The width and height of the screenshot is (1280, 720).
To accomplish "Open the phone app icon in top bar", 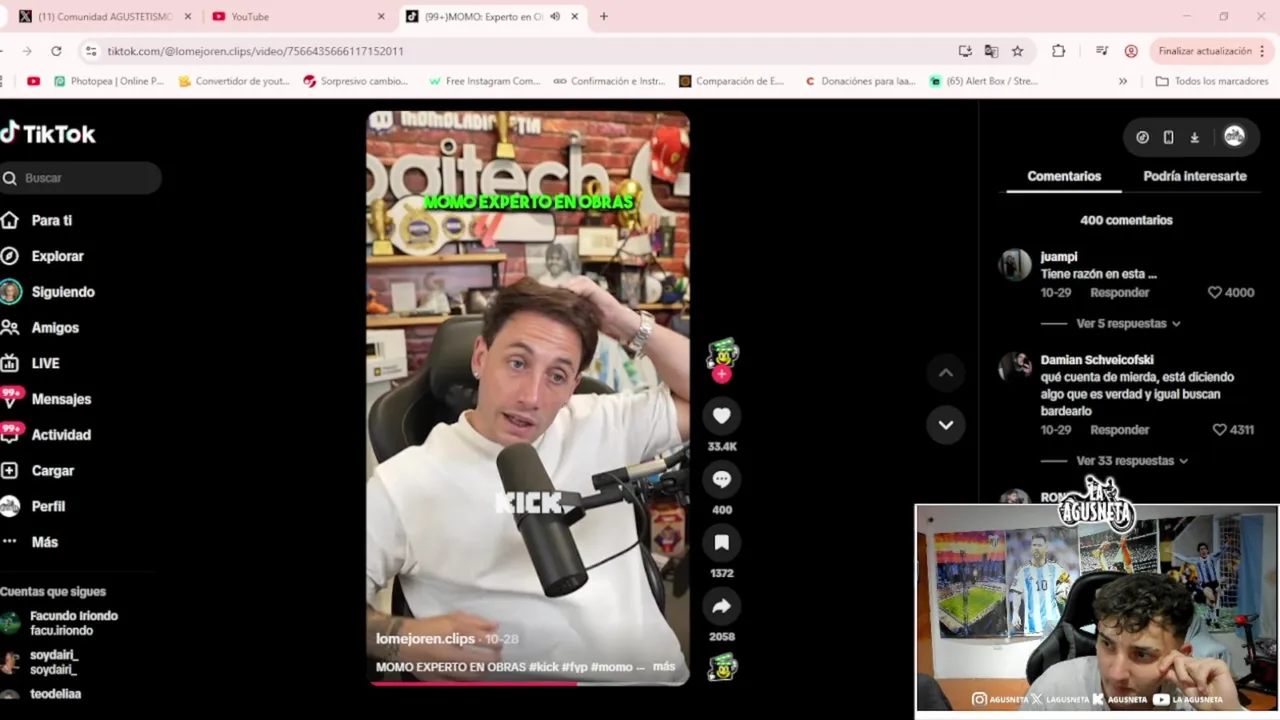I will [x=1168, y=137].
